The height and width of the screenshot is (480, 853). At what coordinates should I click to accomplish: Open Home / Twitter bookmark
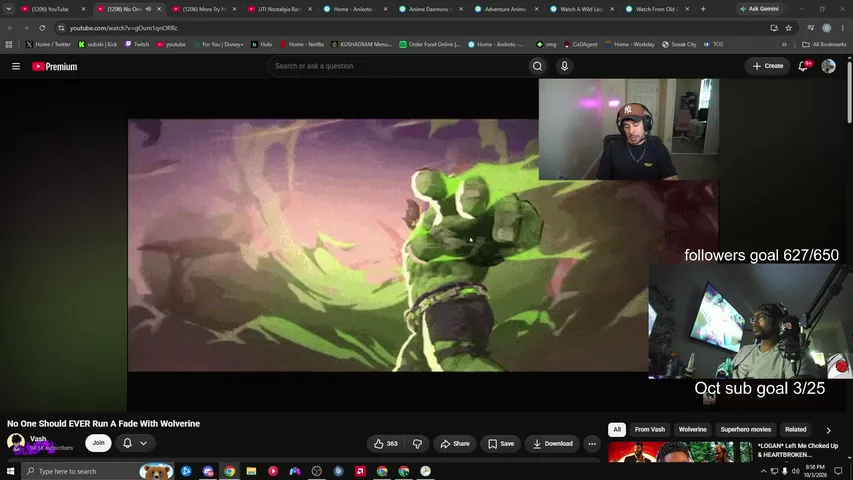pos(48,45)
